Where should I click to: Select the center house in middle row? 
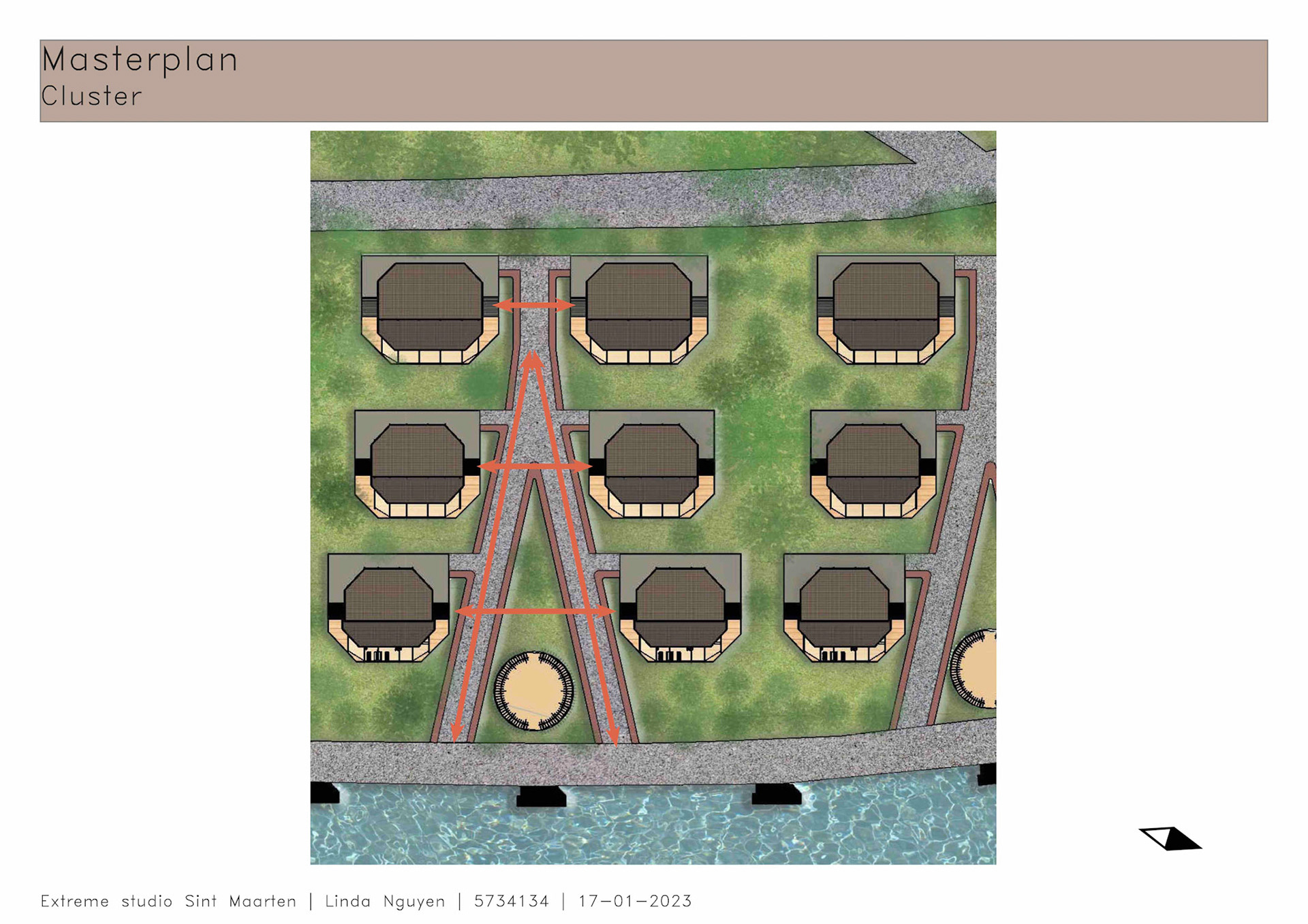[x=651, y=463]
